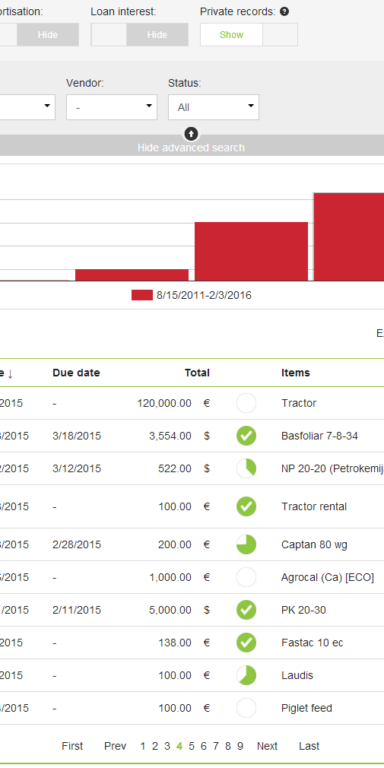Click the empty status circle for Tractor row
This screenshot has height=768, width=384.
[246, 404]
